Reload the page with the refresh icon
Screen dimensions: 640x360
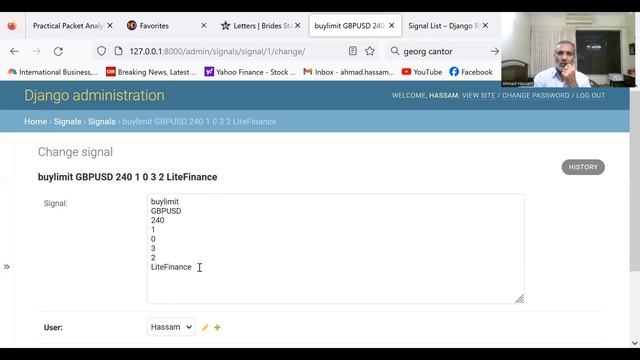[x=58, y=51]
